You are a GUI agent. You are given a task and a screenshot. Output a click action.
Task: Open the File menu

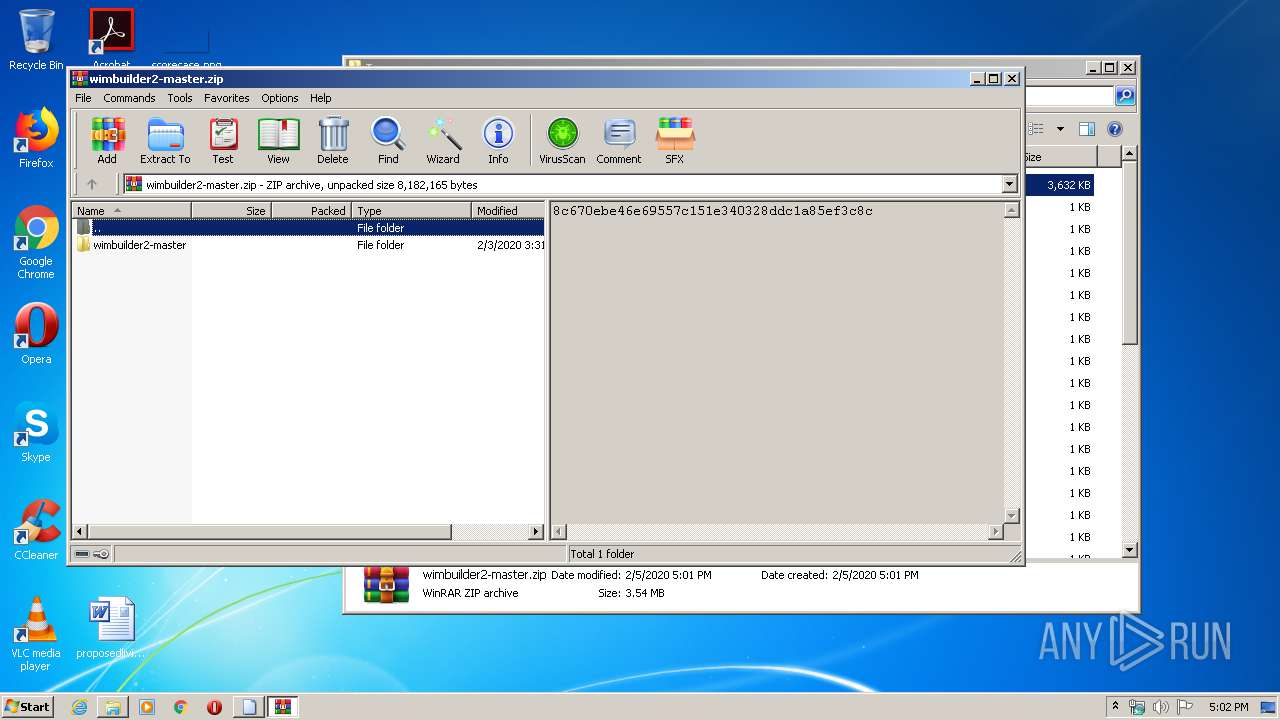pos(83,98)
